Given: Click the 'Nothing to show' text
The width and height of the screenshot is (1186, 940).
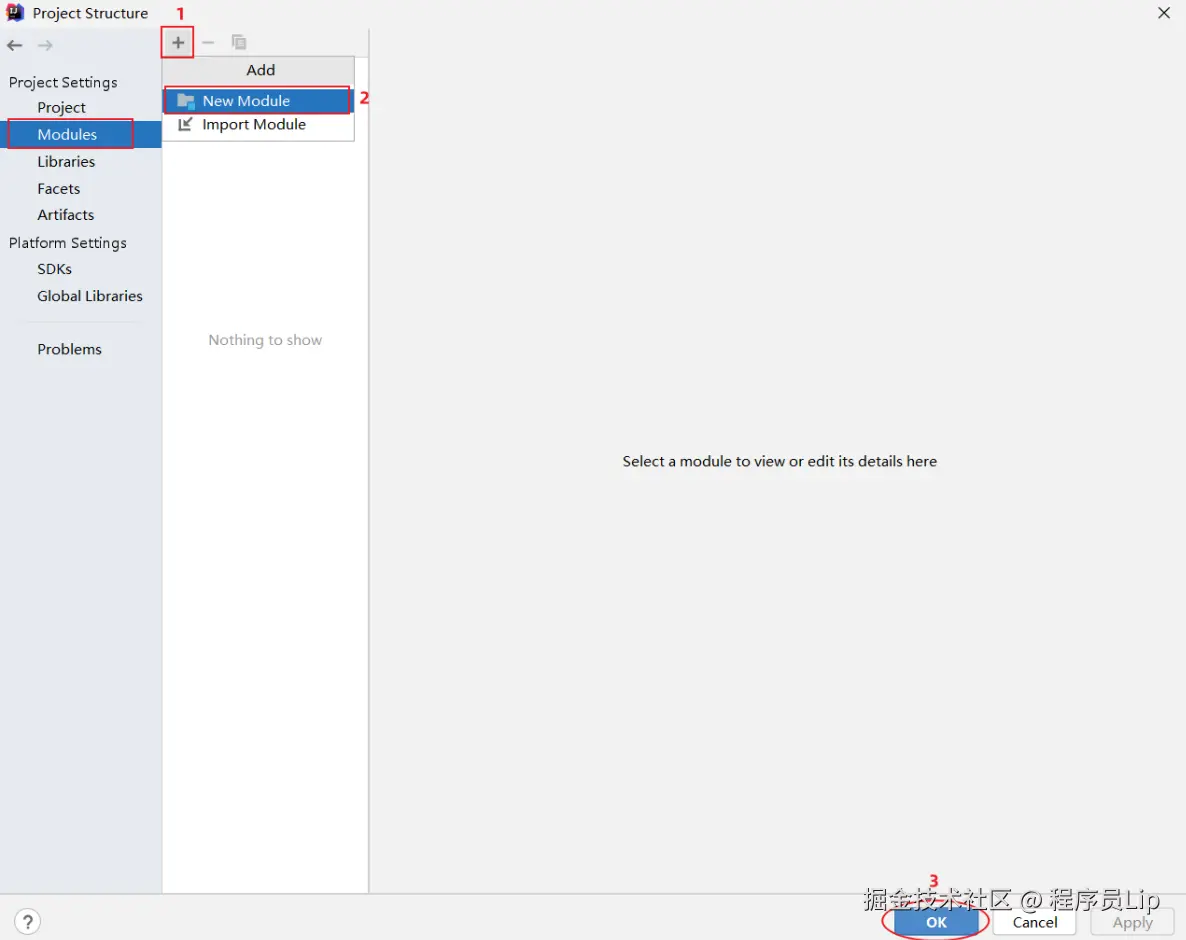Looking at the screenshot, I should coord(265,340).
